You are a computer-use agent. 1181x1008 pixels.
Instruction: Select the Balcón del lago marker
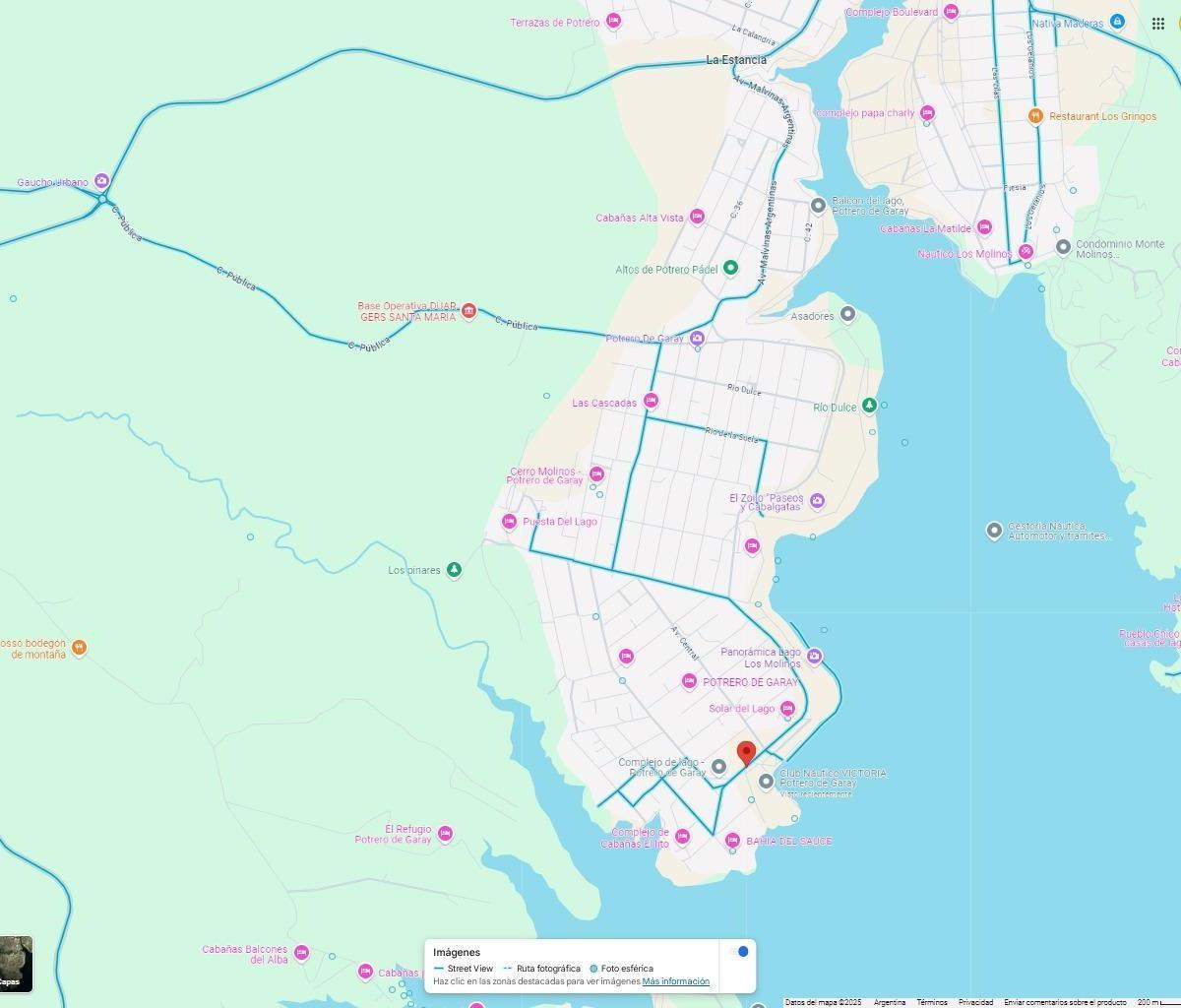pos(818,205)
